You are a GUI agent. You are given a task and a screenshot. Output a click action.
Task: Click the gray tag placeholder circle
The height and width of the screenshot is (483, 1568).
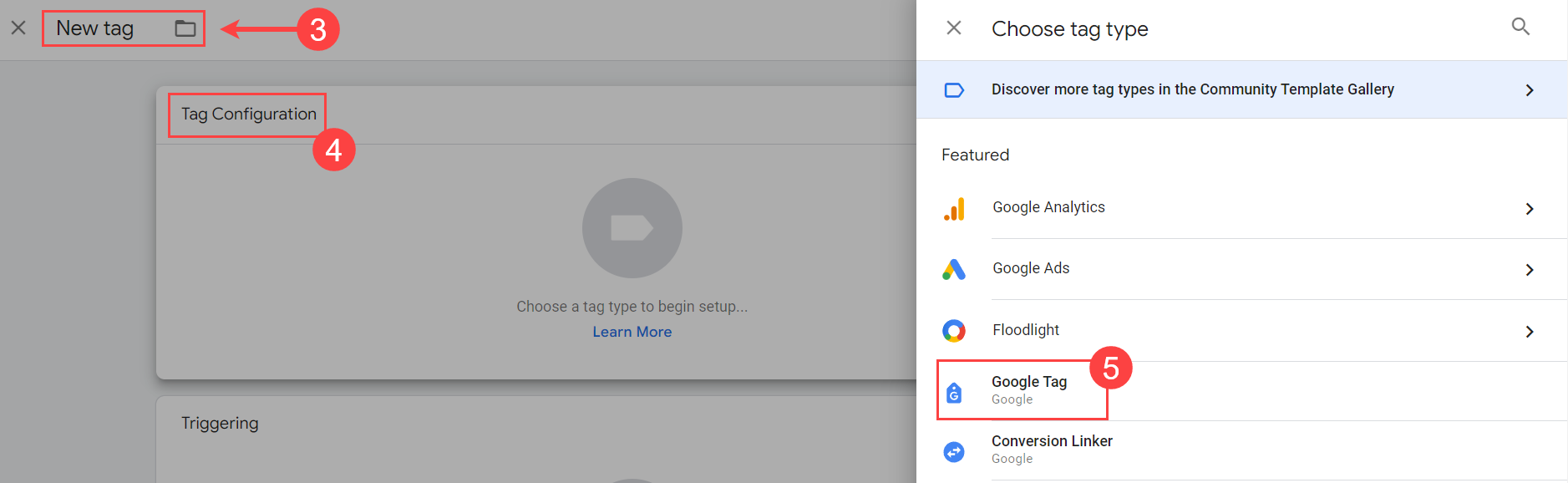[x=632, y=227]
